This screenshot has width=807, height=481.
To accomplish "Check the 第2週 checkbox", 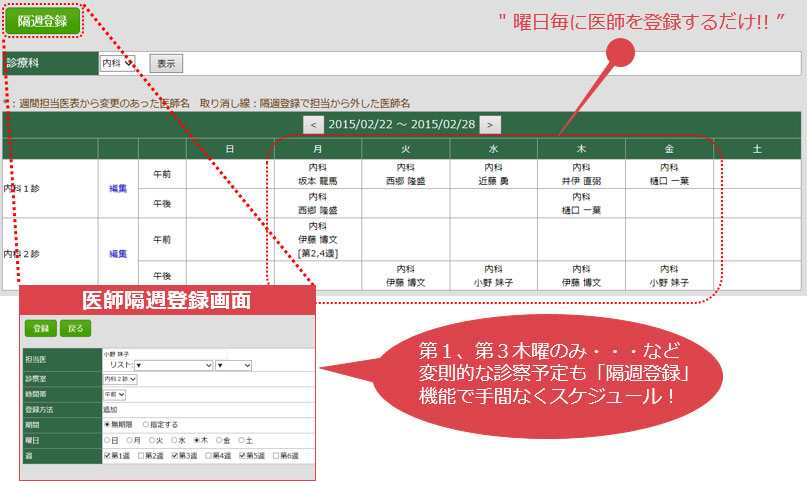I will coord(141,455).
